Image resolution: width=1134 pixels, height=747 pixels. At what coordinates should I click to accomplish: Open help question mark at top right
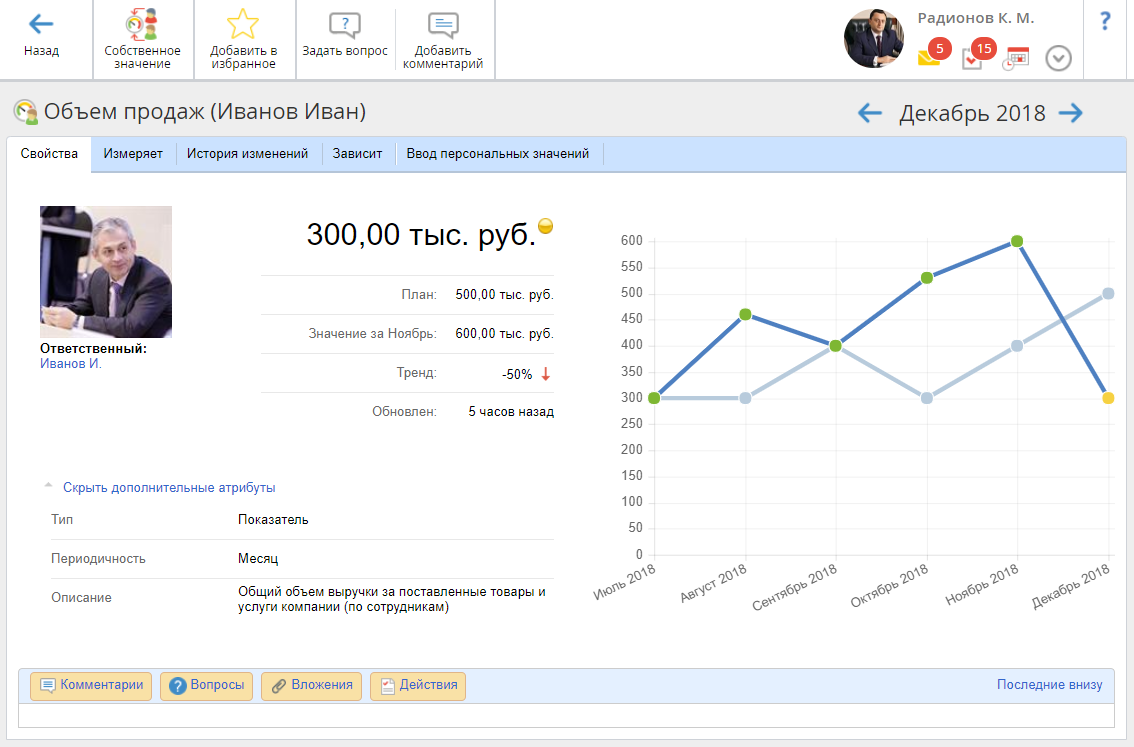pyautogui.click(x=1105, y=21)
